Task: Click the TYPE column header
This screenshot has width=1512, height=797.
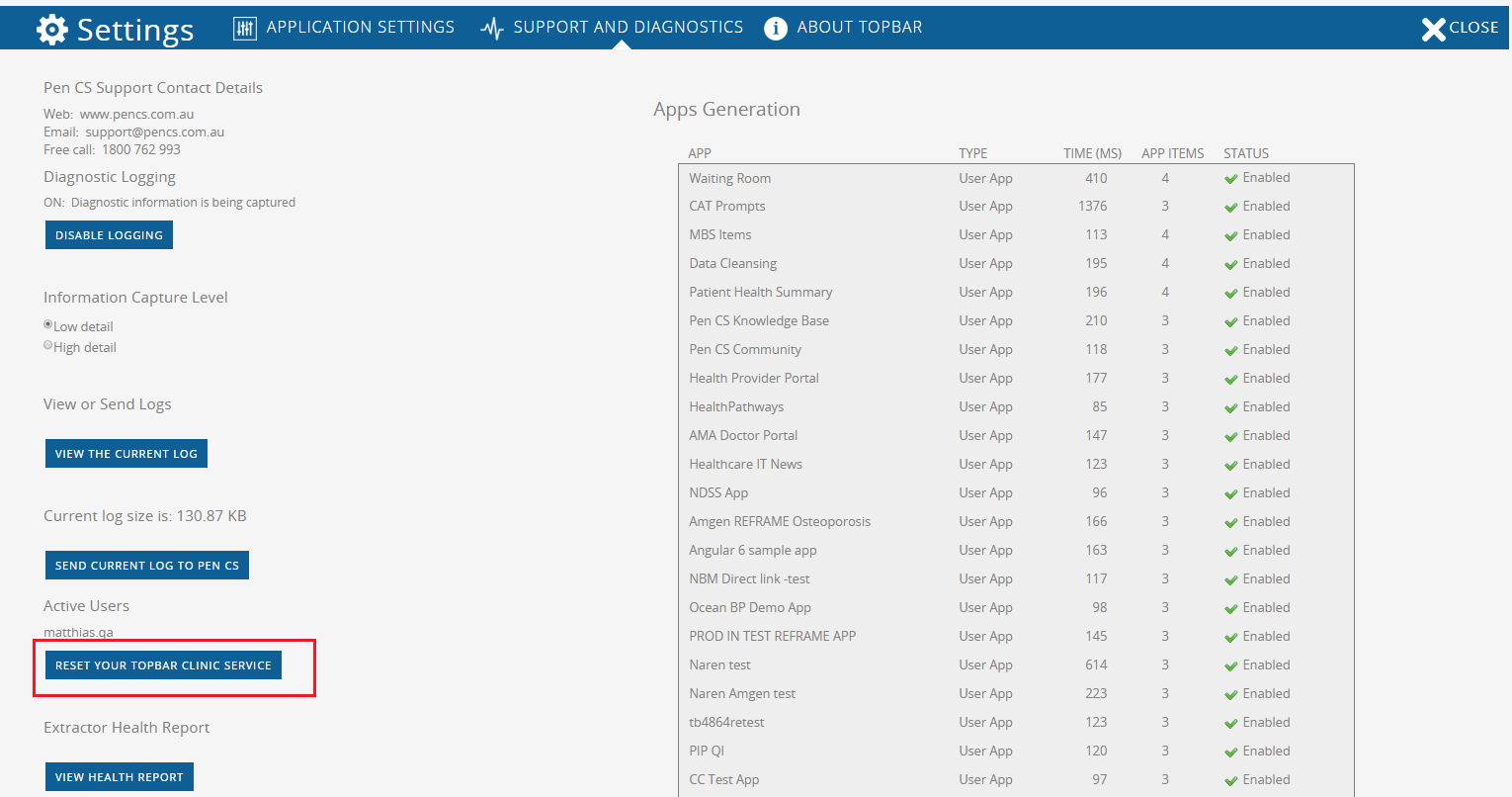Action: (972, 153)
